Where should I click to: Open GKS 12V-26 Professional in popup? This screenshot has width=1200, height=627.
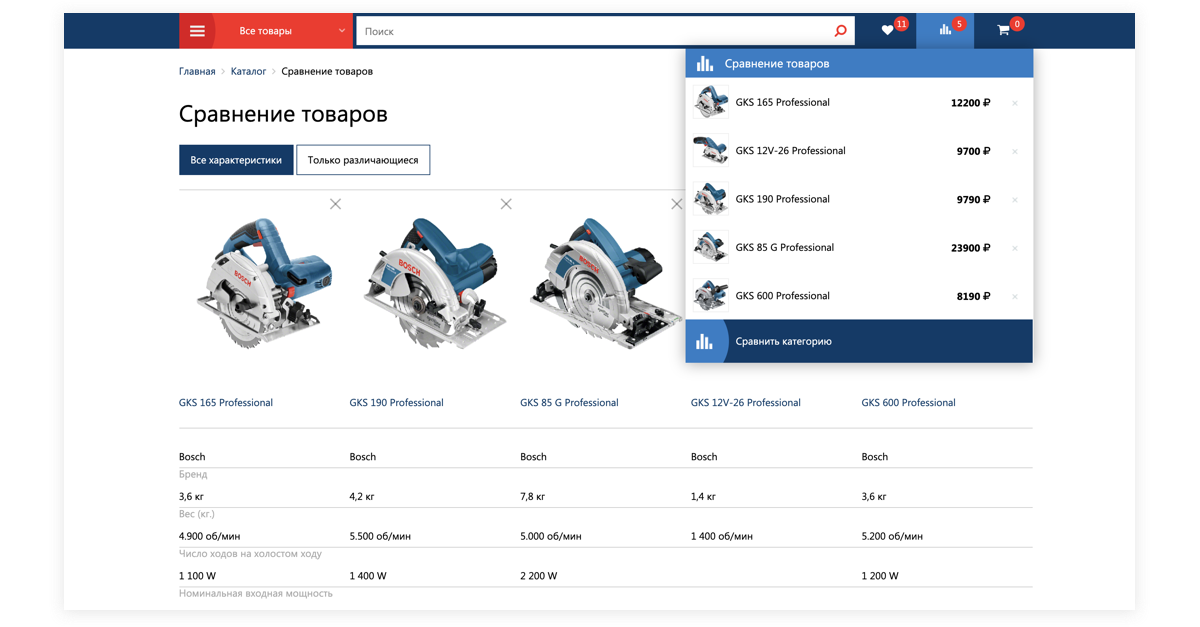[790, 151]
